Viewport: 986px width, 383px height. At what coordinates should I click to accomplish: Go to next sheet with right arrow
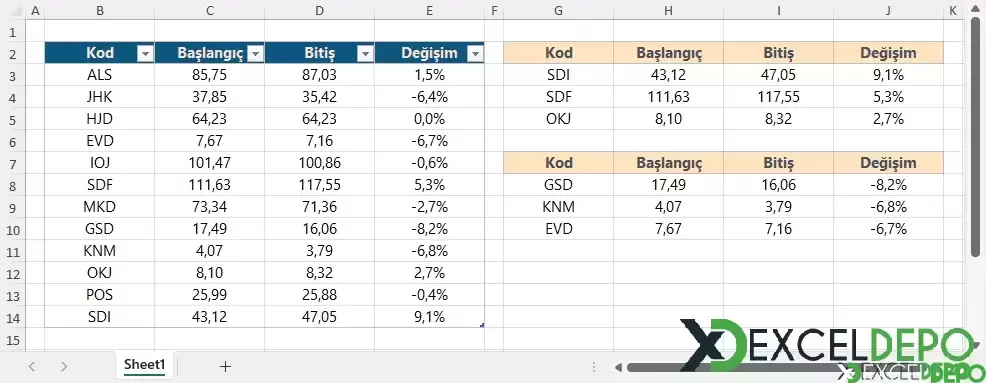[64, 366]
